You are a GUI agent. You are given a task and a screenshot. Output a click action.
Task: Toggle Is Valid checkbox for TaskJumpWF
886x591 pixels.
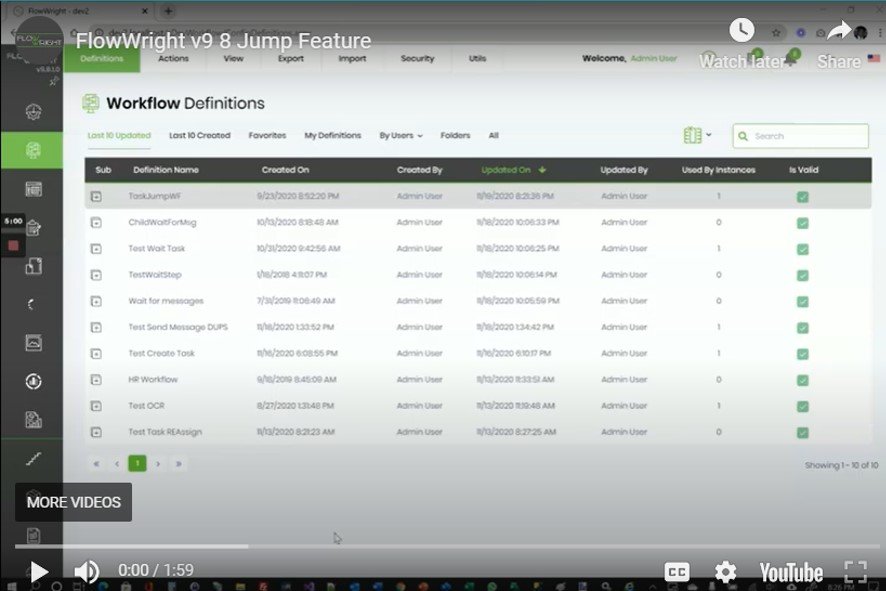[803, 197]
